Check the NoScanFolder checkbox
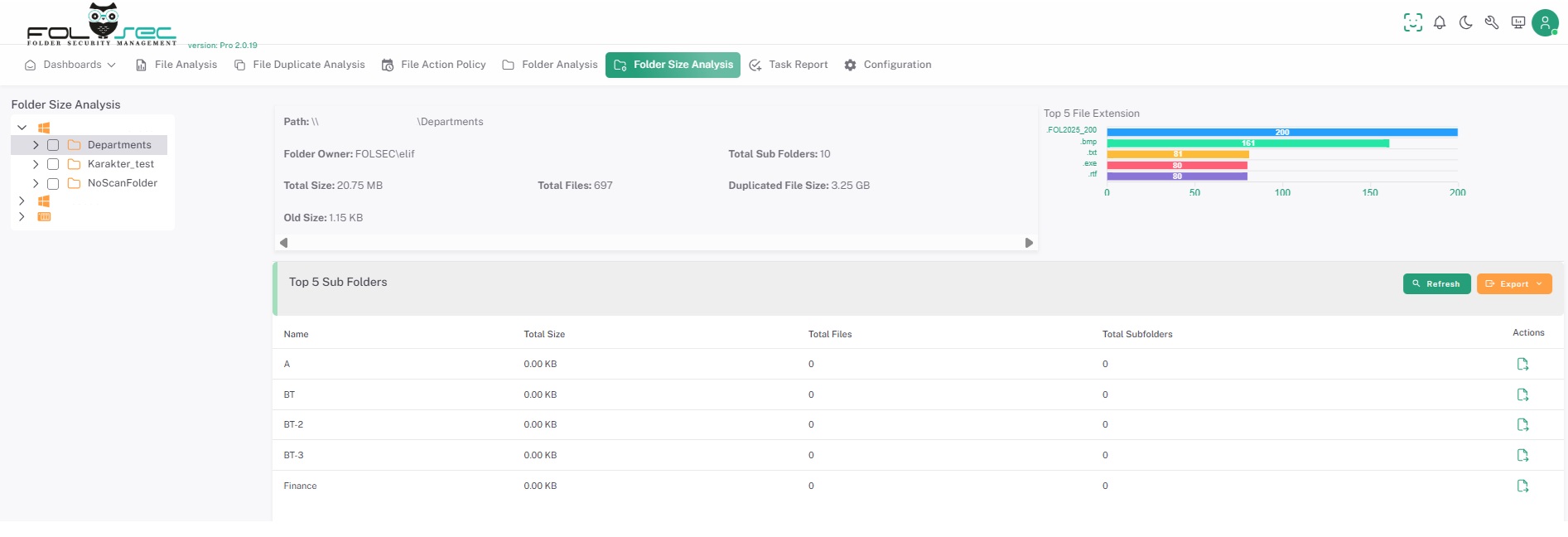 [x=53, y=184]
